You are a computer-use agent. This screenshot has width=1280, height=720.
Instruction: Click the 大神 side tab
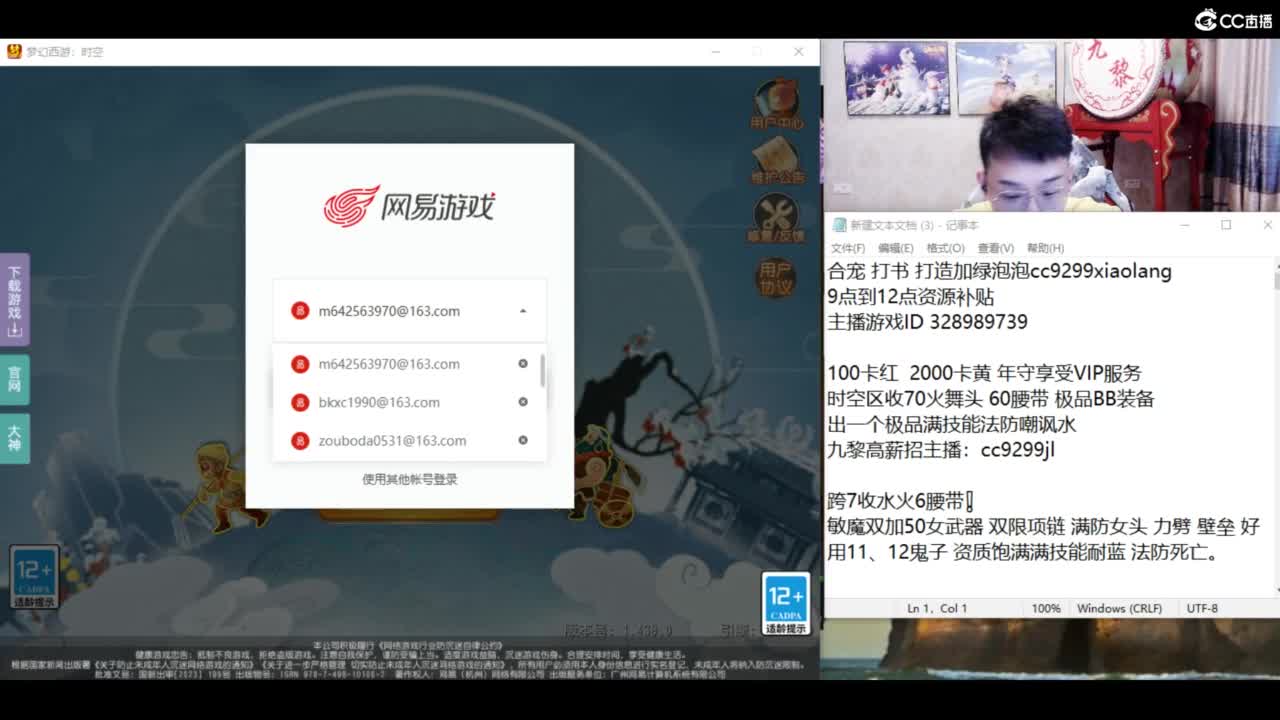pyautogui.click(x=14, y=438)
